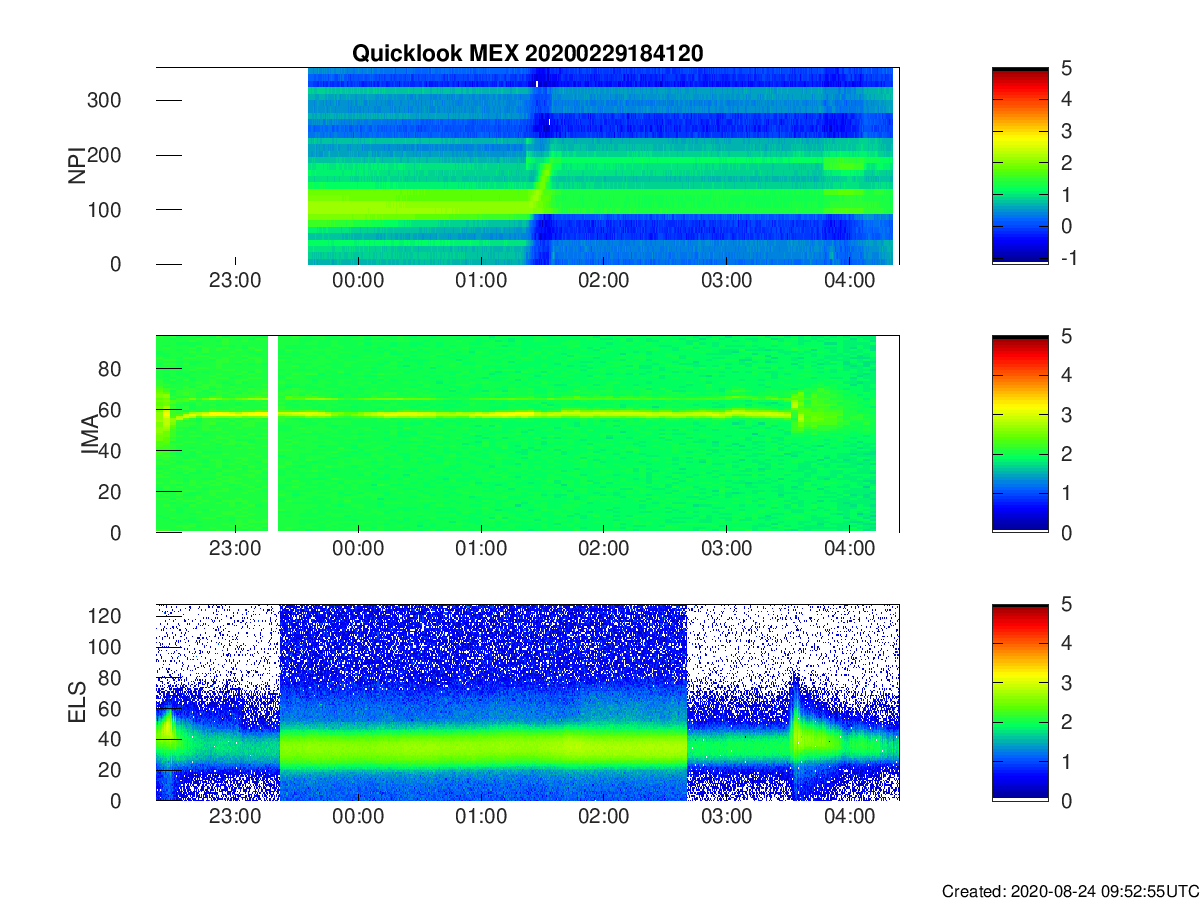
Task: Click the "03:00" label under IMA panel
Action: 726,549
